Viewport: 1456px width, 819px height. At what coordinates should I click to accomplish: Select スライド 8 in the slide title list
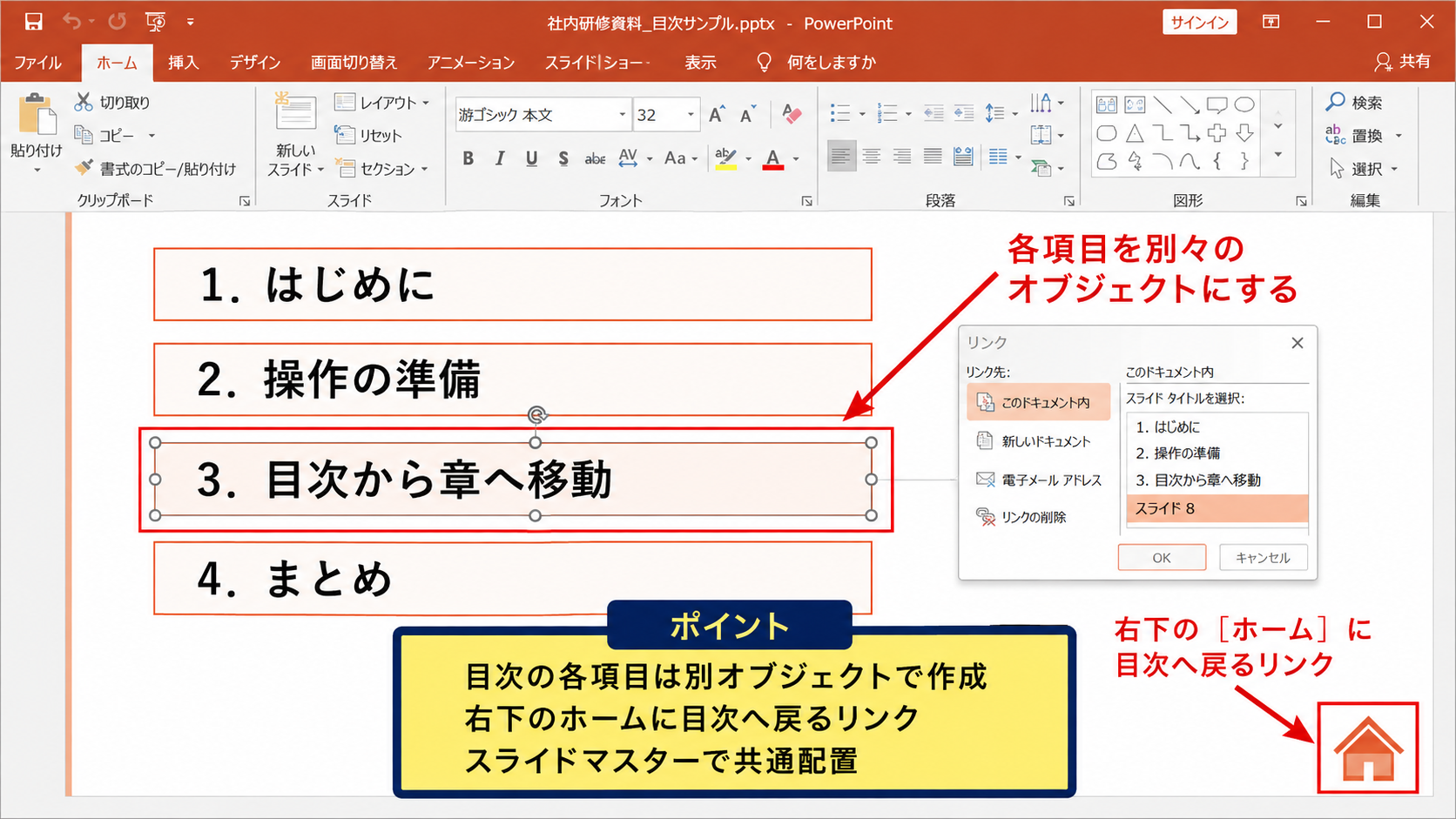coord(1217,508)
